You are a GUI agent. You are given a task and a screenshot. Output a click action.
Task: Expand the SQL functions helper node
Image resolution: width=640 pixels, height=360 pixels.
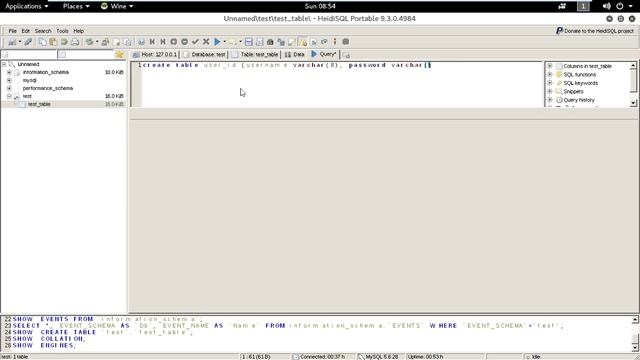click(550, 75)
